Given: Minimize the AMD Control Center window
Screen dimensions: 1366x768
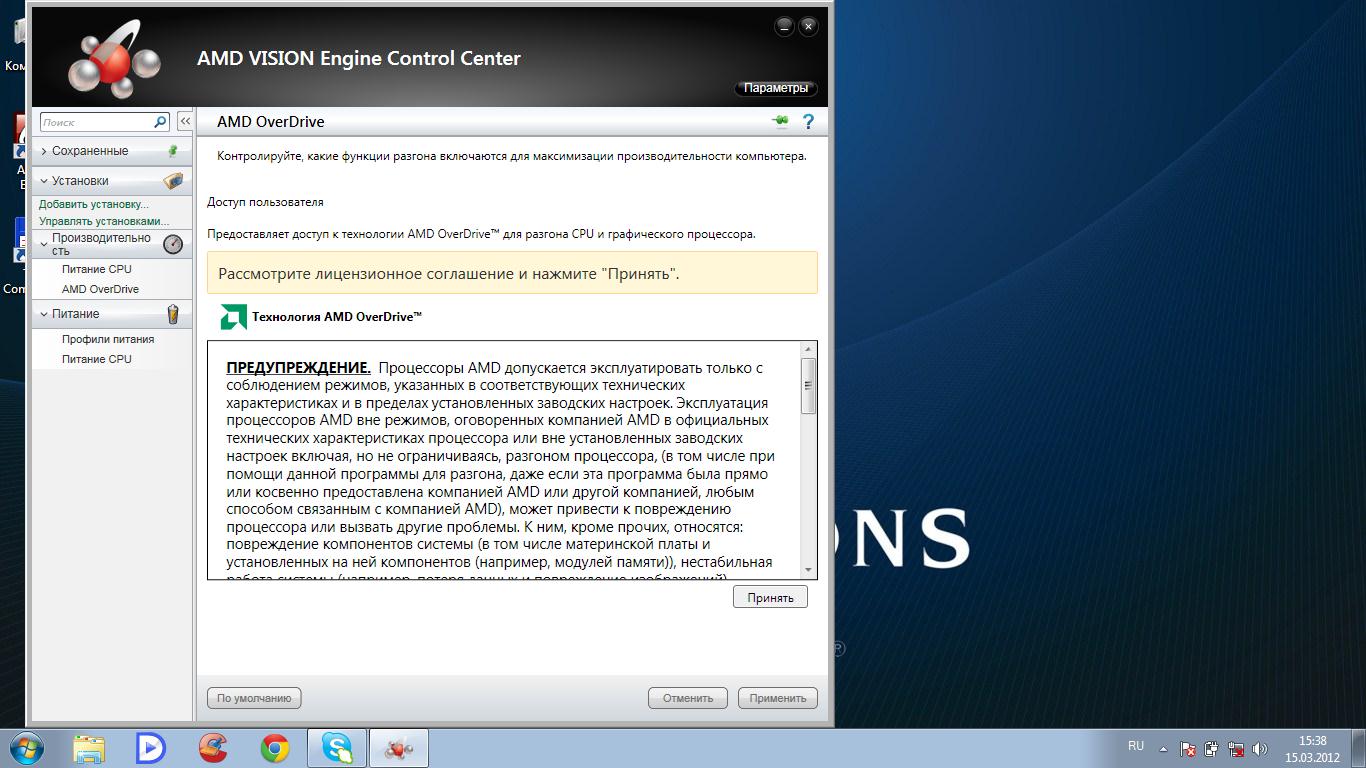Looking at the screenshot, I should click(x=785, y=27).
